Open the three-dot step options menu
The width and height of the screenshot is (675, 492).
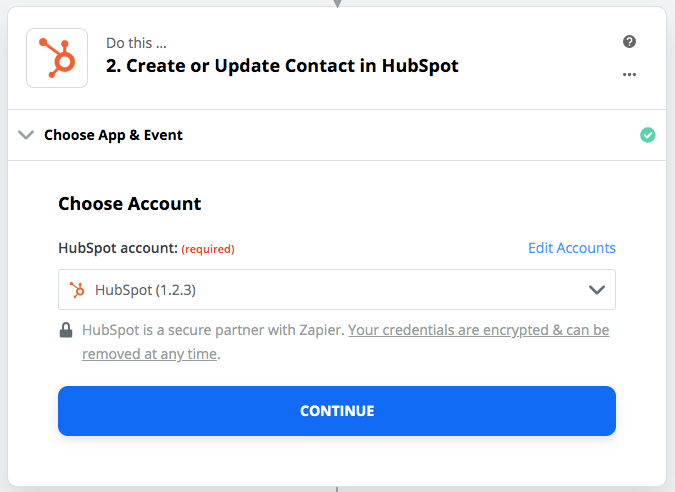pos(629,75)
